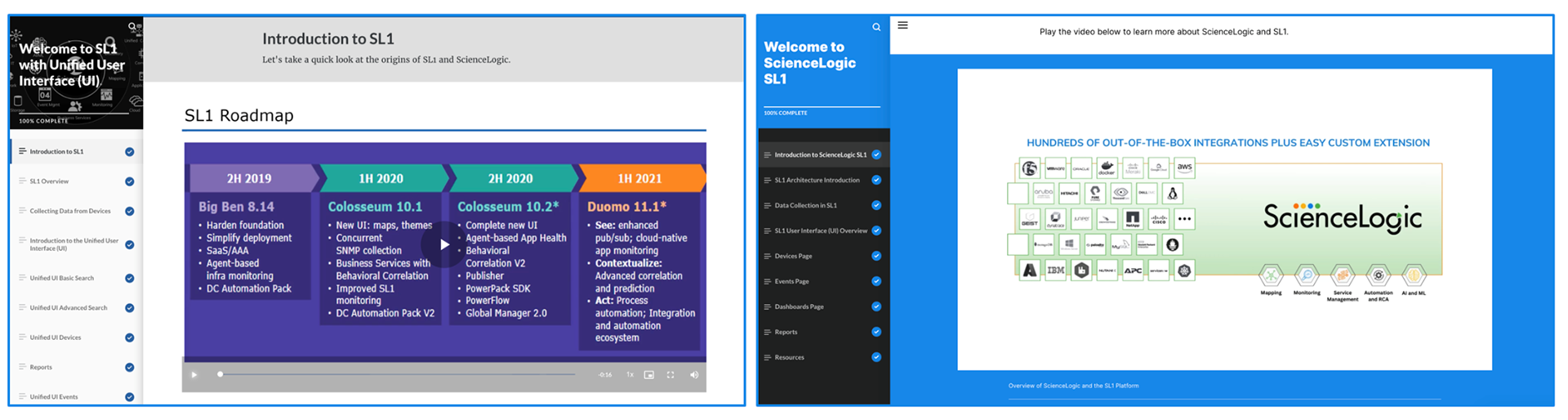The height and width of the screenshot is (420, 1568).
Task: Click the completion check beside Unified UI Advanced Search
Action: point(129,308)
